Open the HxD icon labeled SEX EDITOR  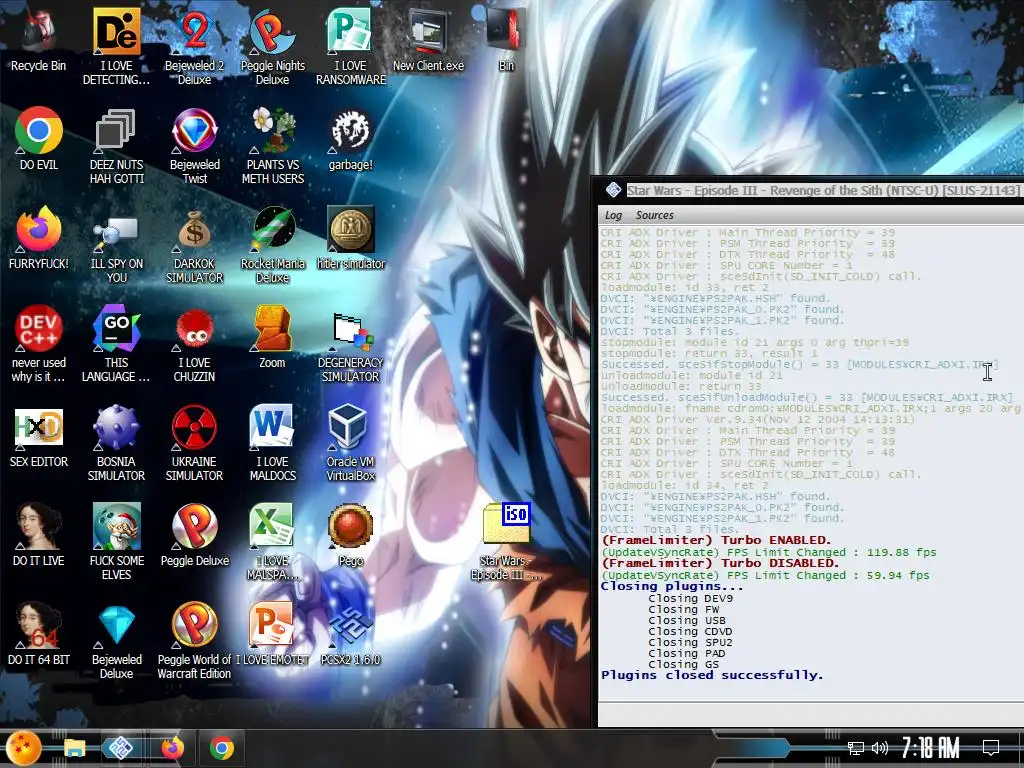coord(39,436)
